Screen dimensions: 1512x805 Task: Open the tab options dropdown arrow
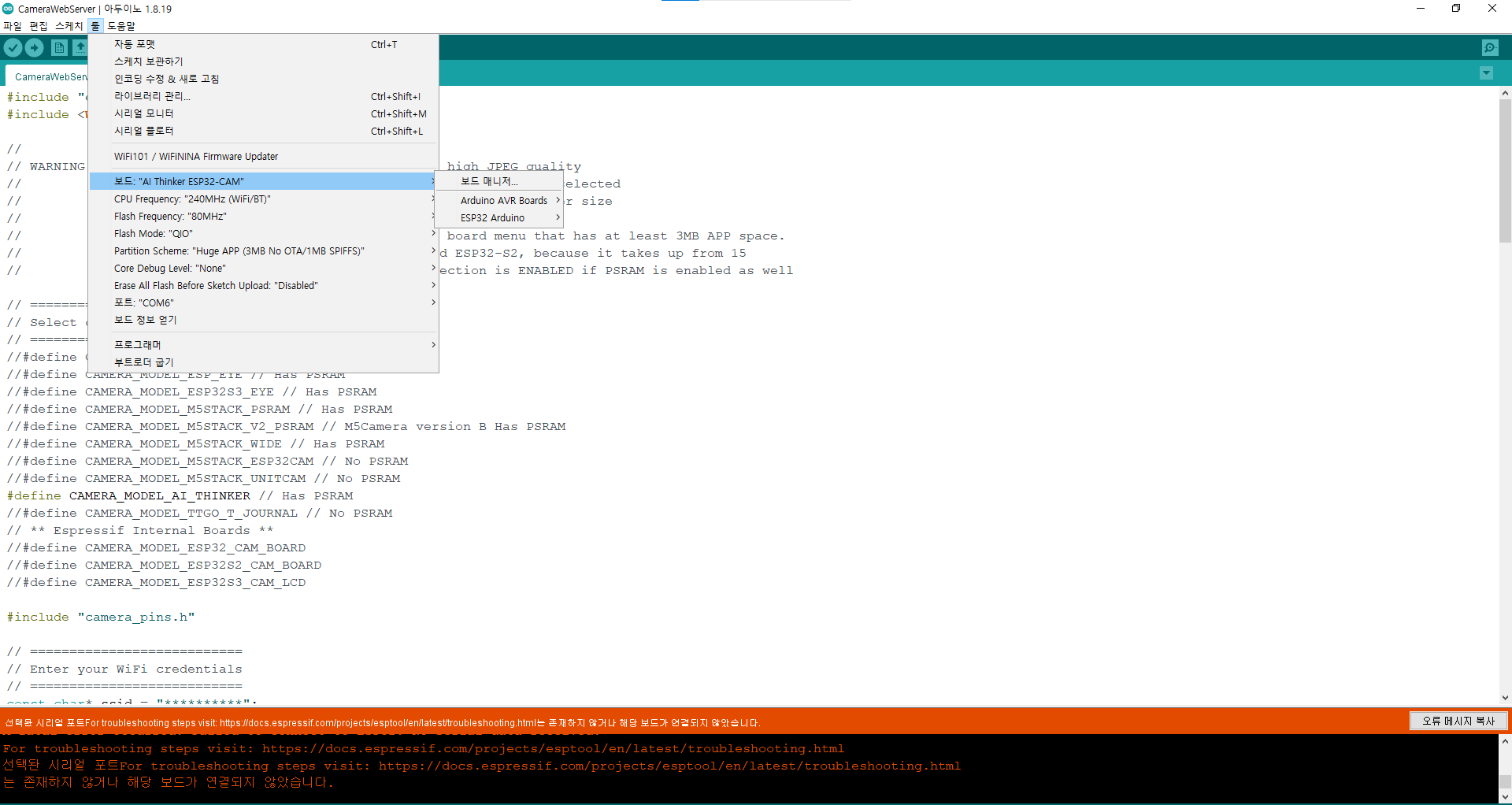[1486, 73]
